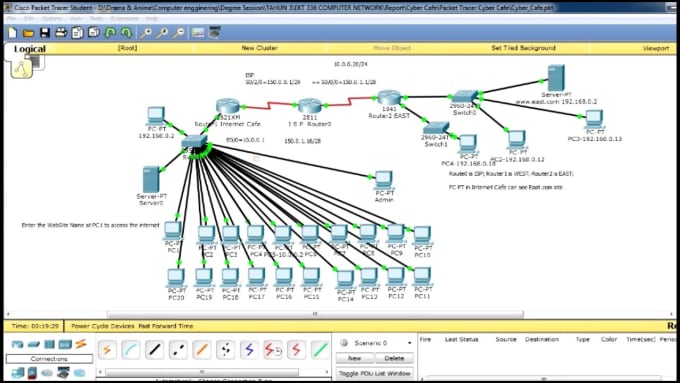Click Power Cycle Devices
Viewport: 680px width, 383px height.
click(x=103, y=326)
